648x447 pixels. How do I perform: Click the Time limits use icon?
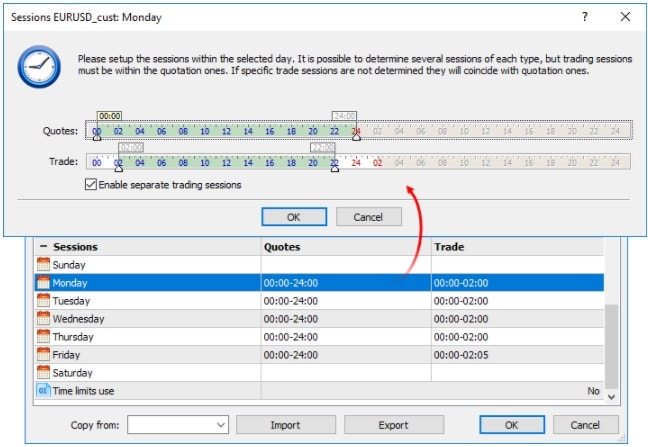pyautogui.click(x=43, y=390)
